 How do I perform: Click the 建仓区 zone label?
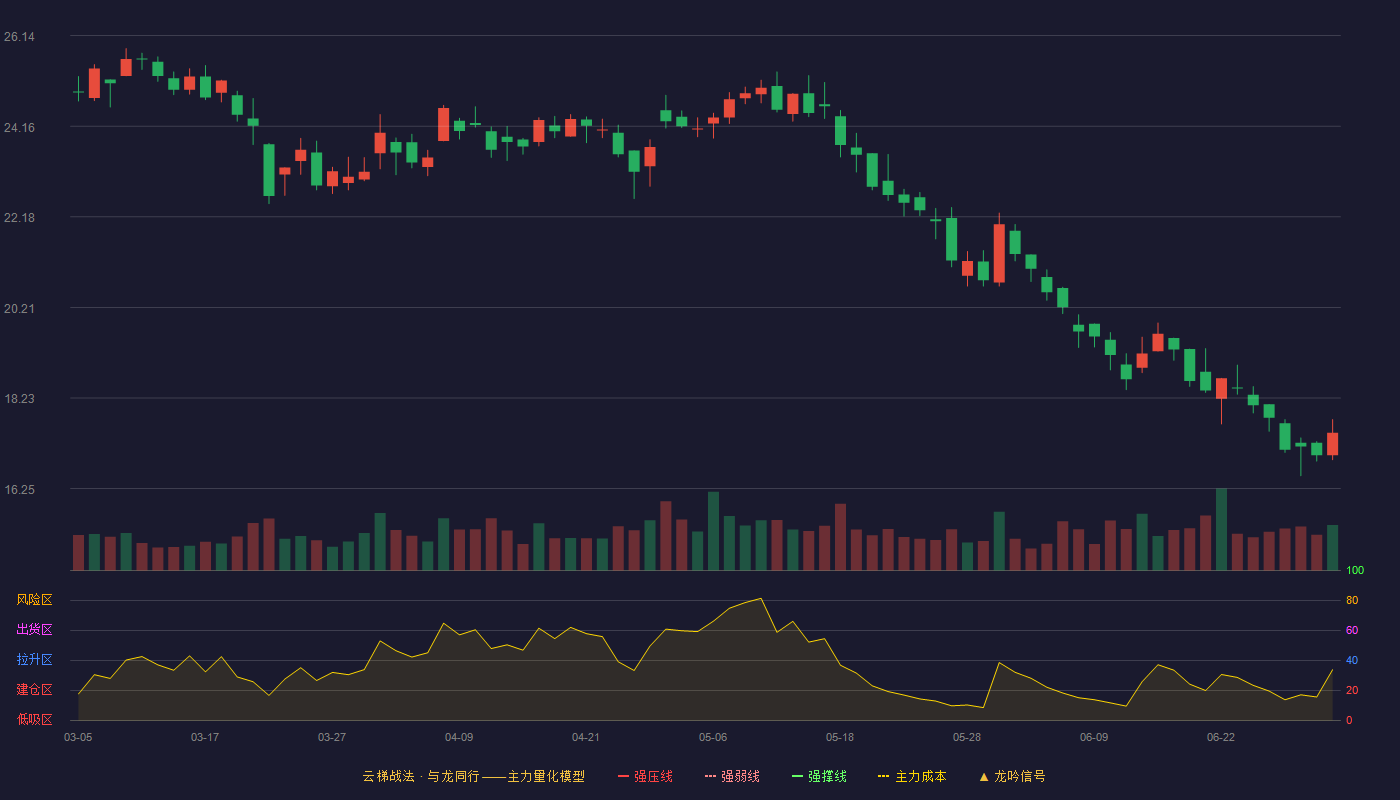[x=34, y=690]
